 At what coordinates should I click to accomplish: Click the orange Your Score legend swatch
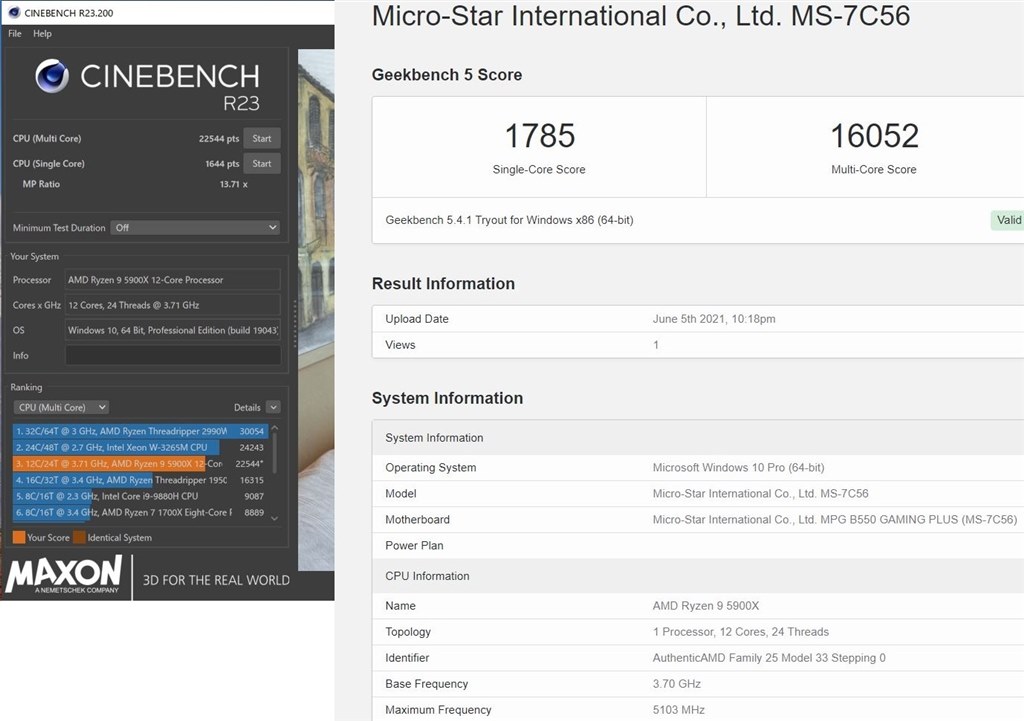[19, 538]
